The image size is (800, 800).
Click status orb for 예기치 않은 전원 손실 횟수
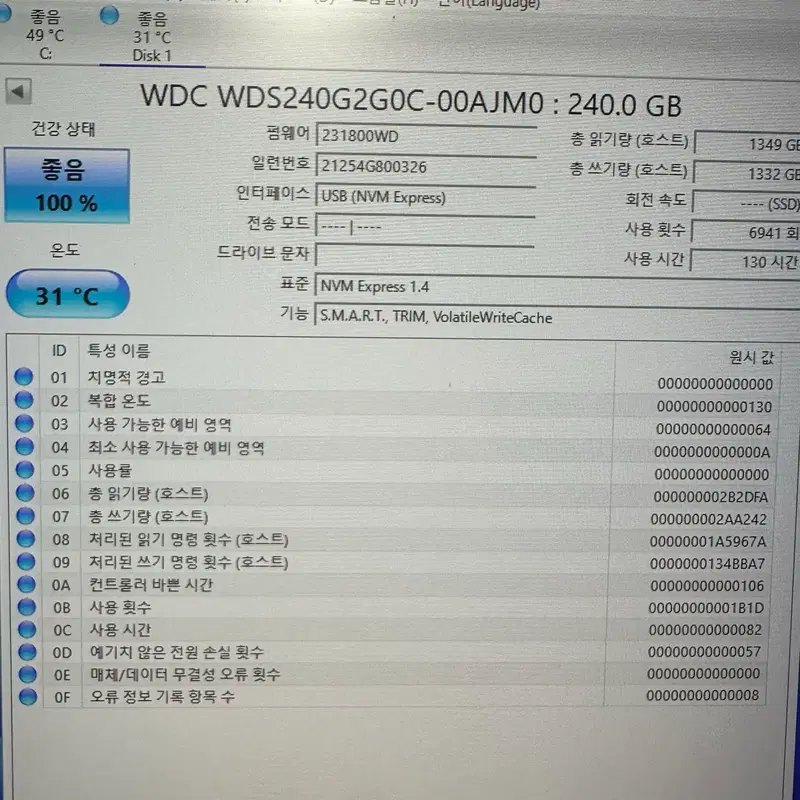(x=27, y=652)
